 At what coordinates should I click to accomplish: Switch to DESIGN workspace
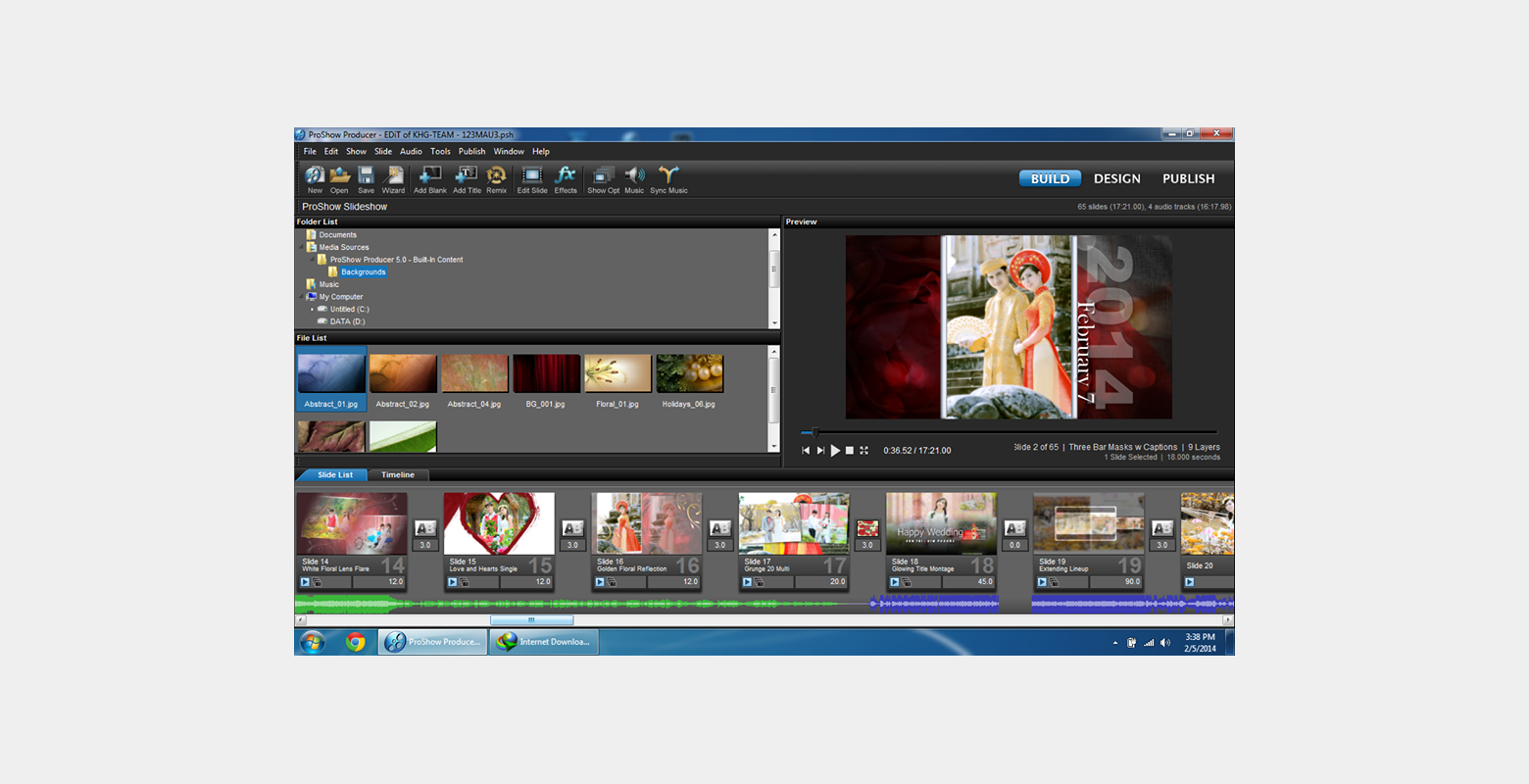coord(1117,178)
